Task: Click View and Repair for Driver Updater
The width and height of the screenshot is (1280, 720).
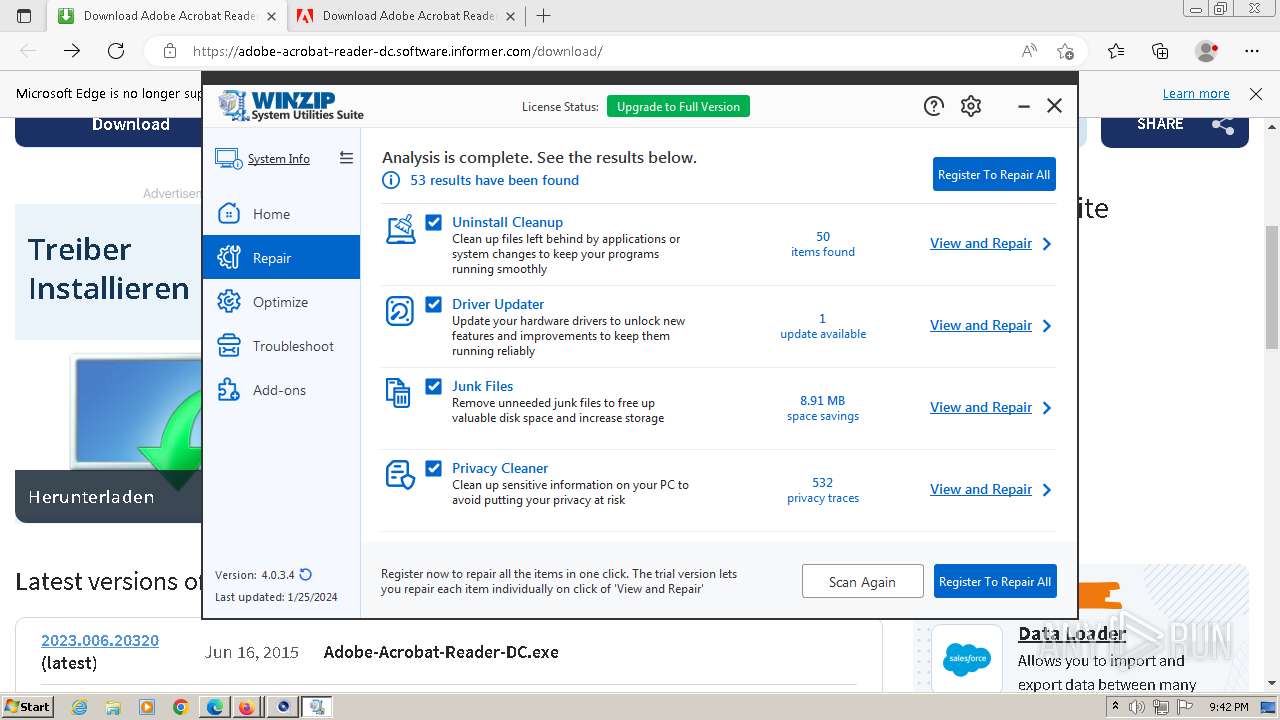Action: pyautogui.click(x=981, y=325)
